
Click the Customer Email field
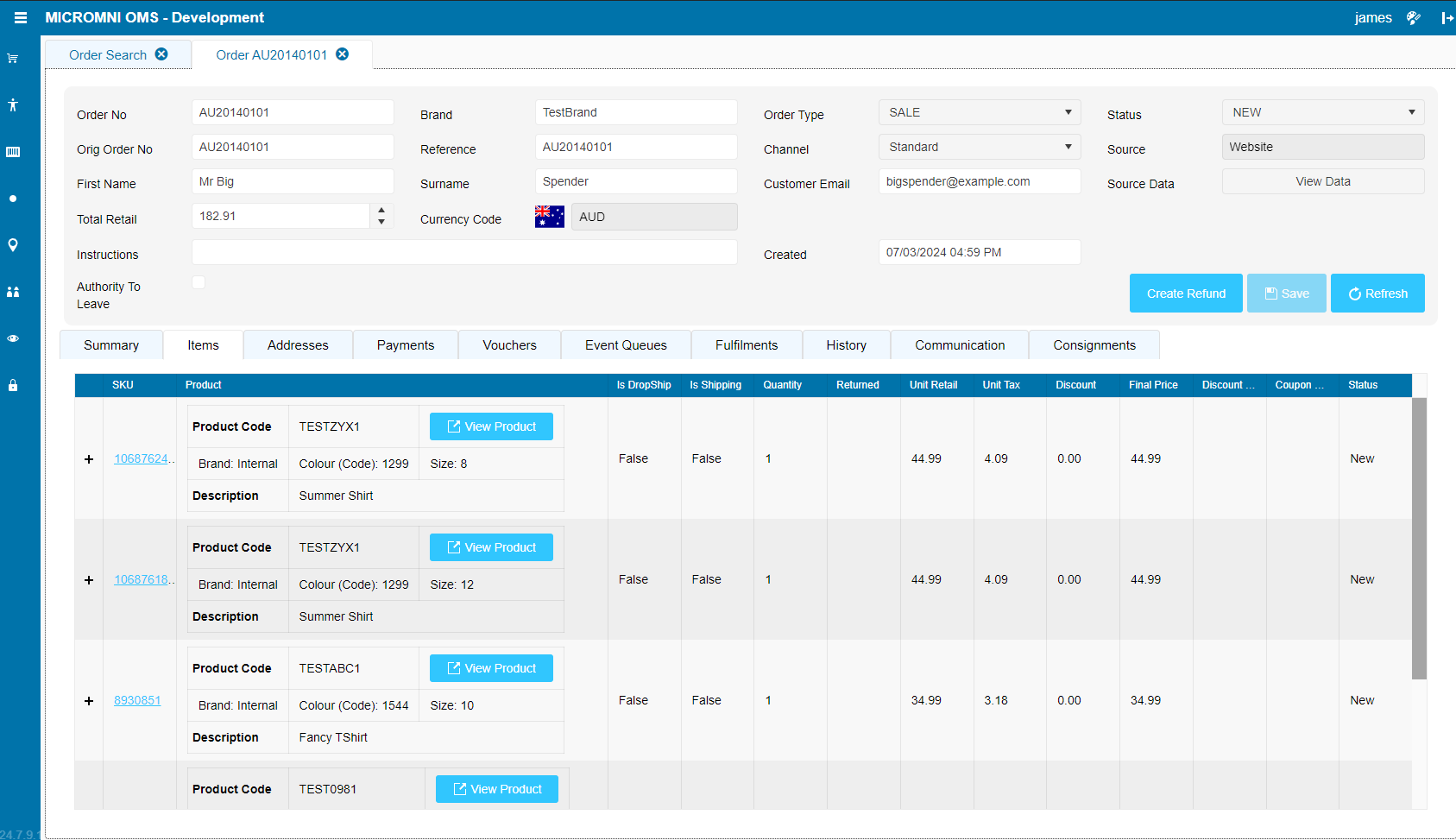click(980, 181)
